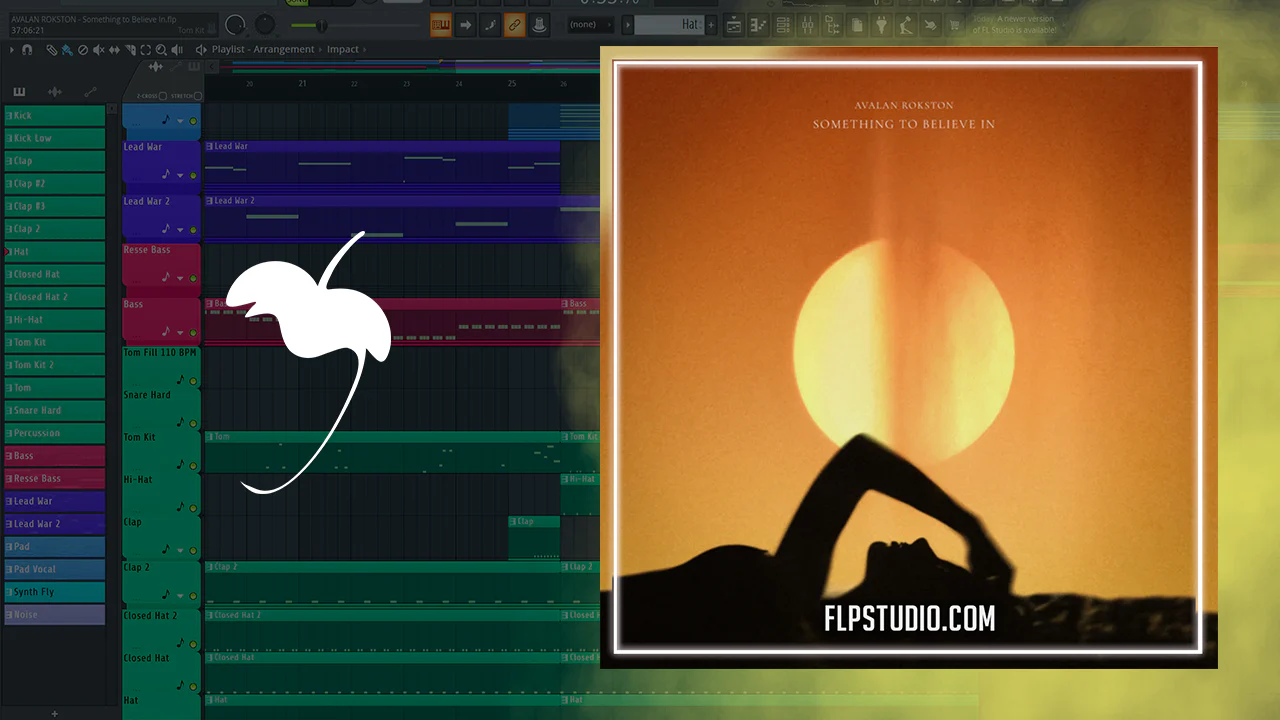Open the Arrangement selector in playlist breadcrumb
1280x720 pixels.
click(x=284, y=49)
